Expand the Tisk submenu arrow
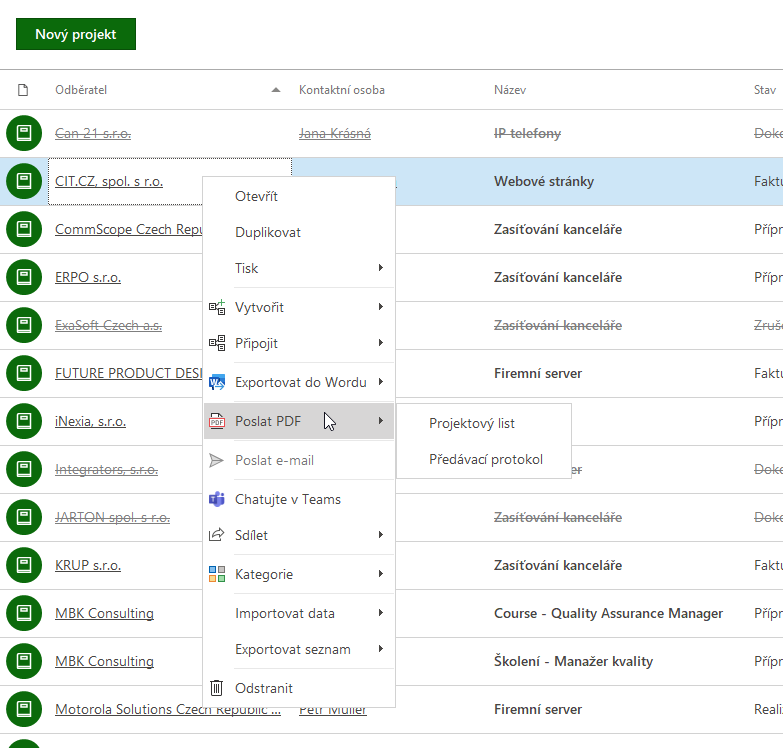Image resolution: width=783 pixels, height=748 pixels. (x=381, y=268)
